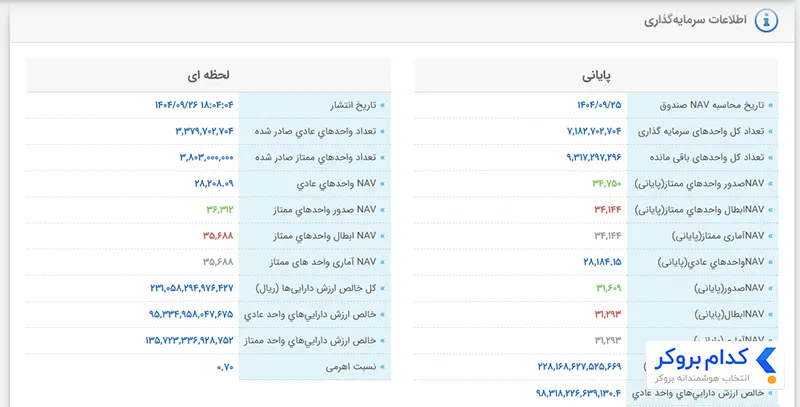
Task: Click the تعداد واحدهاي ممتاز صادر شده label
Action: [x=315, y=158]
